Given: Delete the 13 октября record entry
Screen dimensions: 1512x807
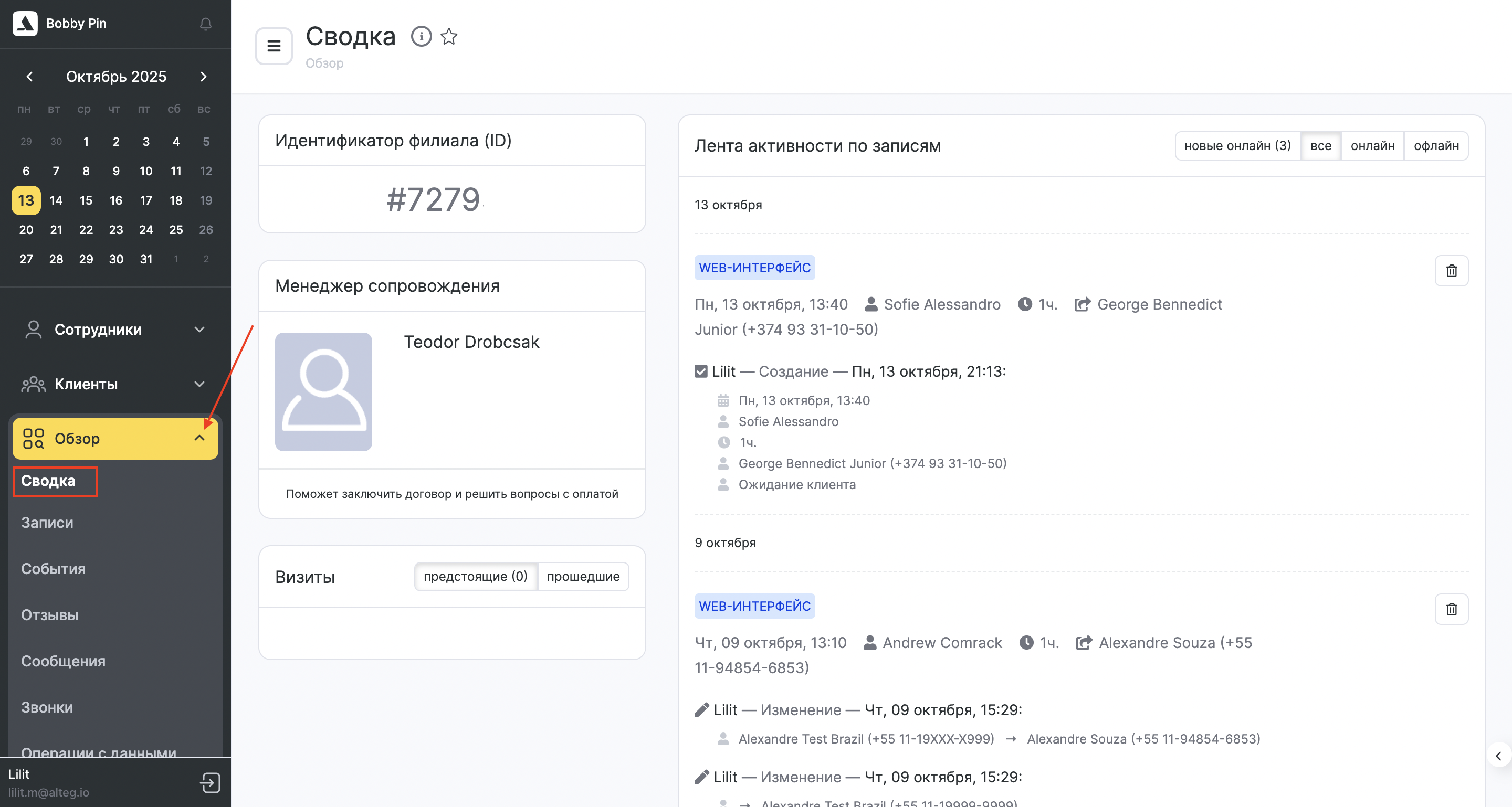Looking at the screenshot, I should (x=1451, y=270).
